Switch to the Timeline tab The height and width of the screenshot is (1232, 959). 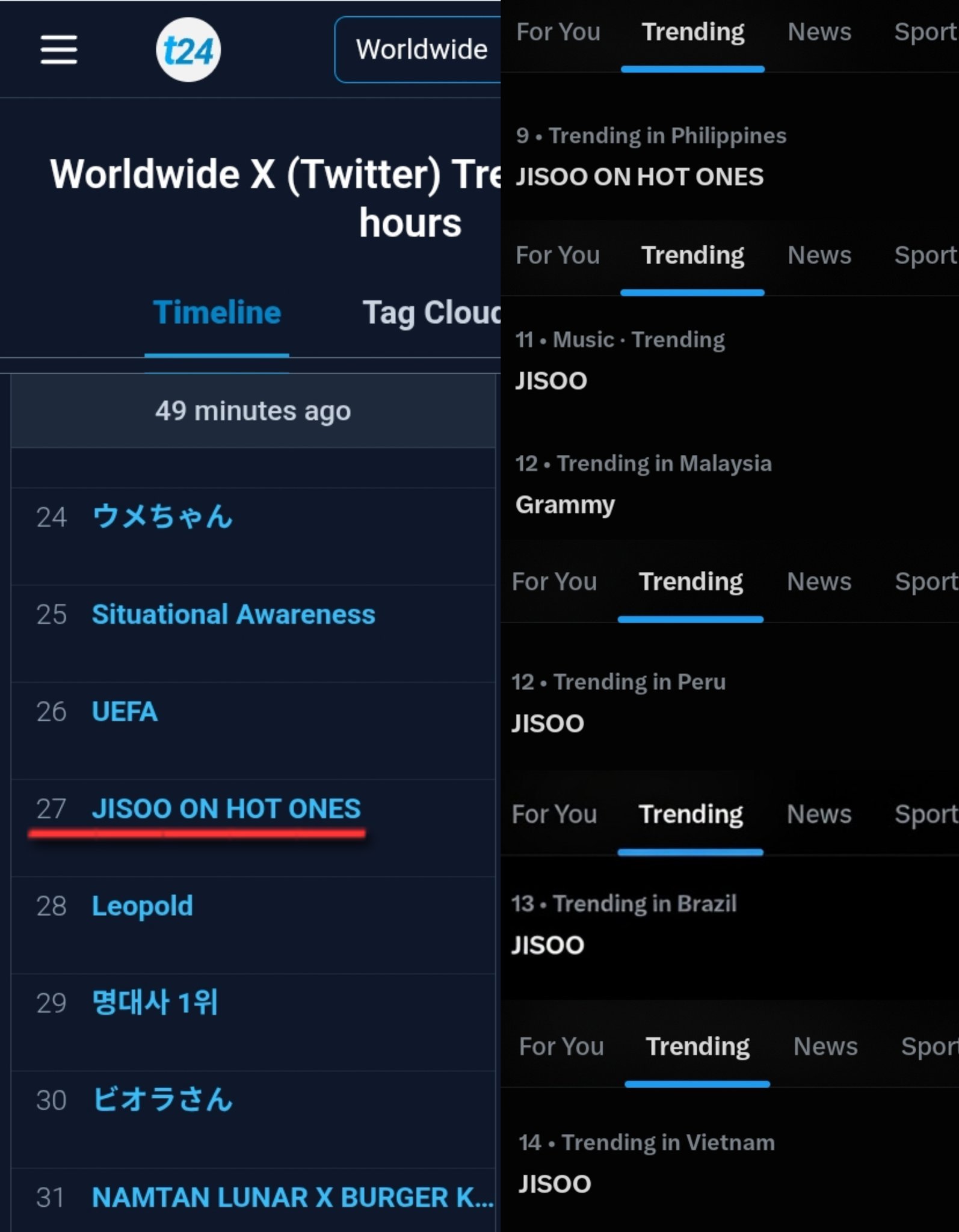[217, 313]
